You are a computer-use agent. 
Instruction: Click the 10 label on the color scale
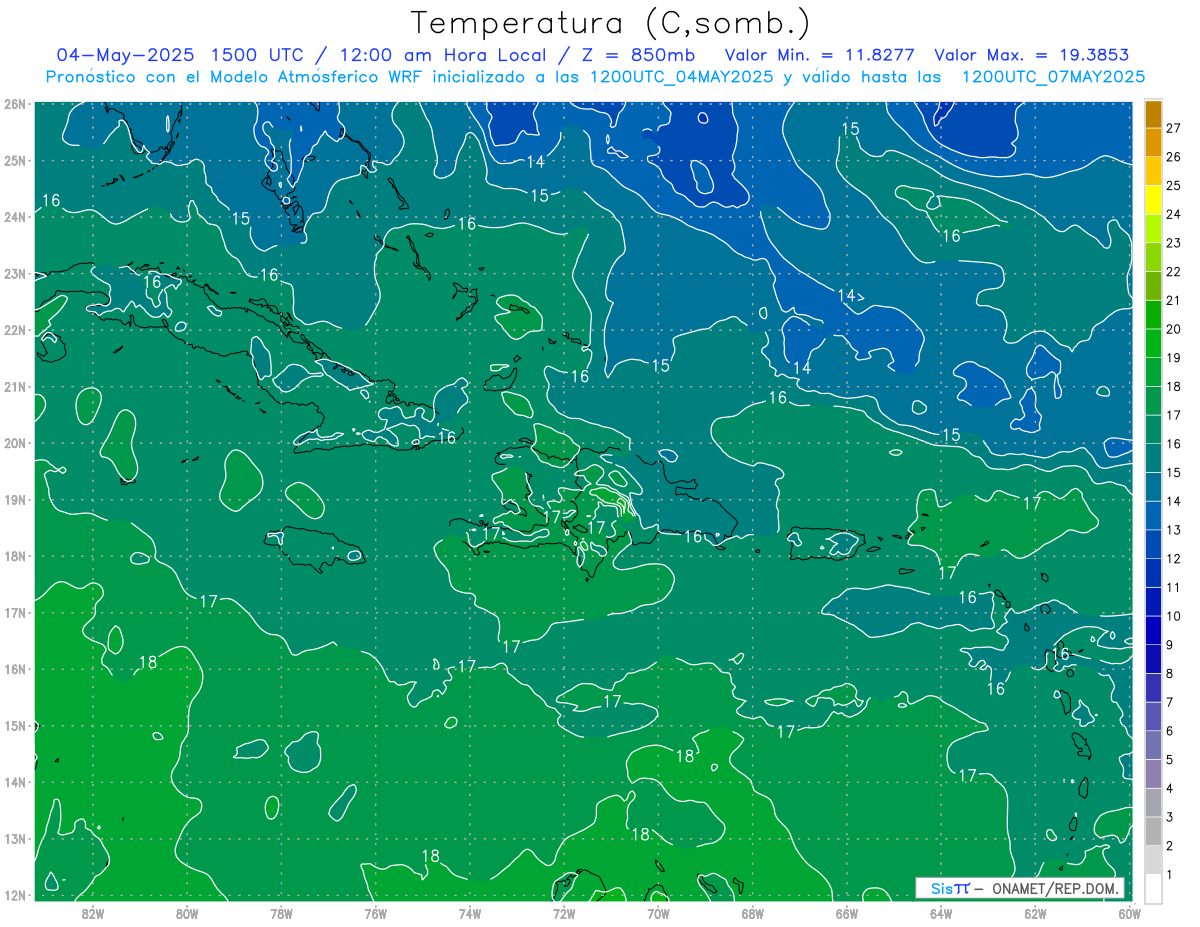tap(1174, 616)
